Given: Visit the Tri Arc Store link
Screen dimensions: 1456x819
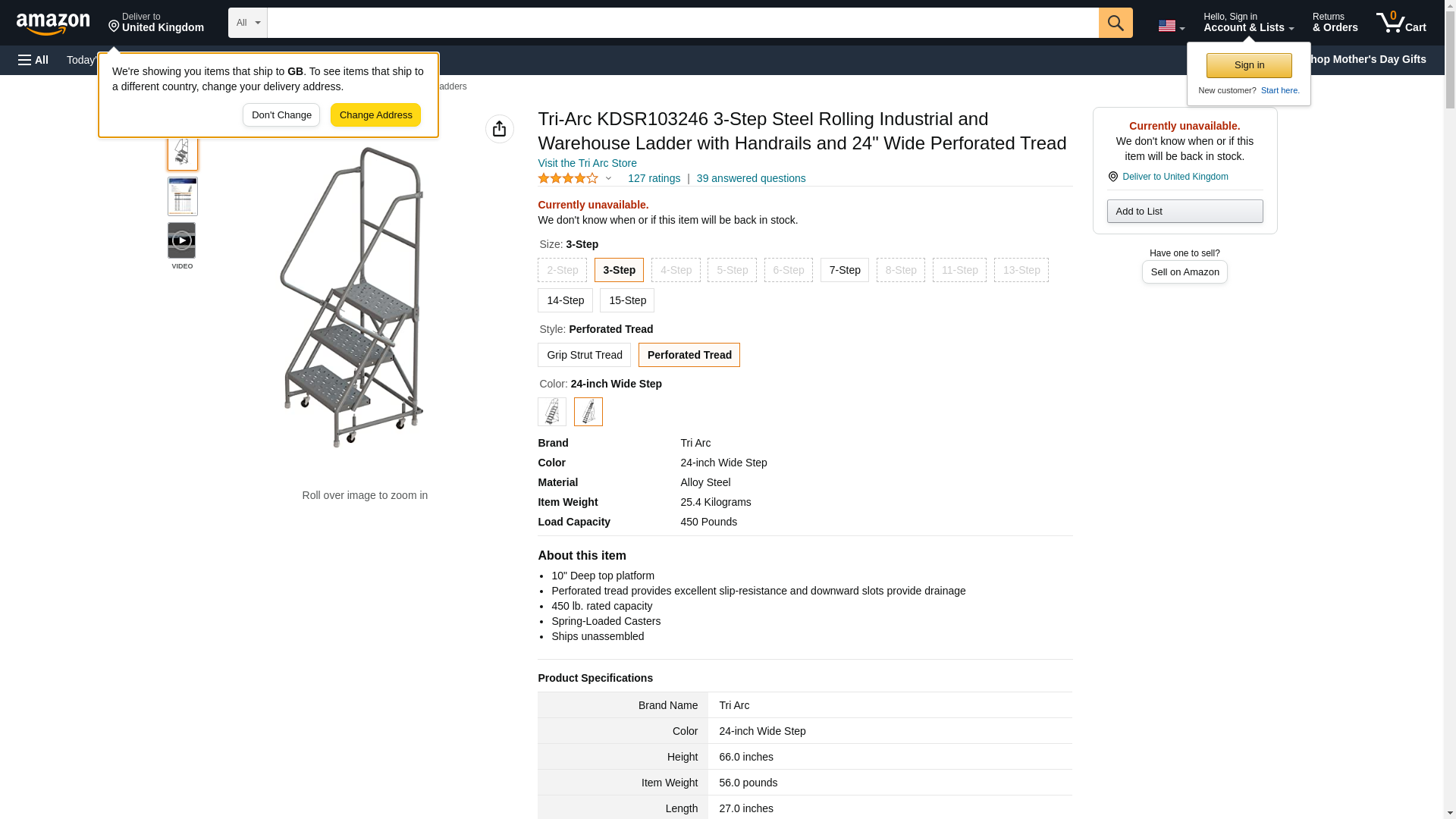Looking at the screenshot, I should coord(587,163).
